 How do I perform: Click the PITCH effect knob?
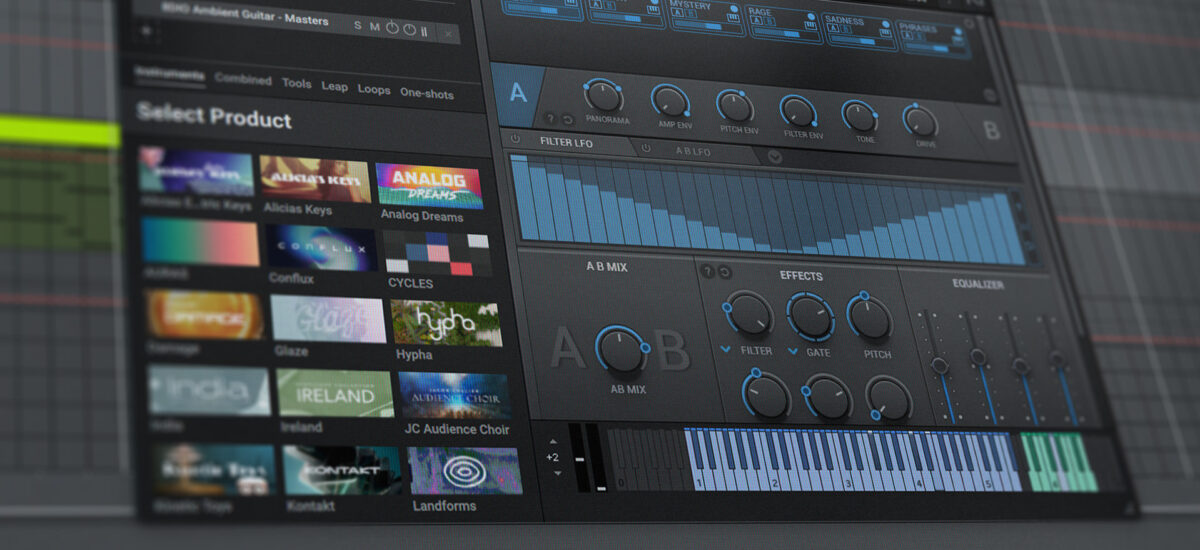click(870, 319)
